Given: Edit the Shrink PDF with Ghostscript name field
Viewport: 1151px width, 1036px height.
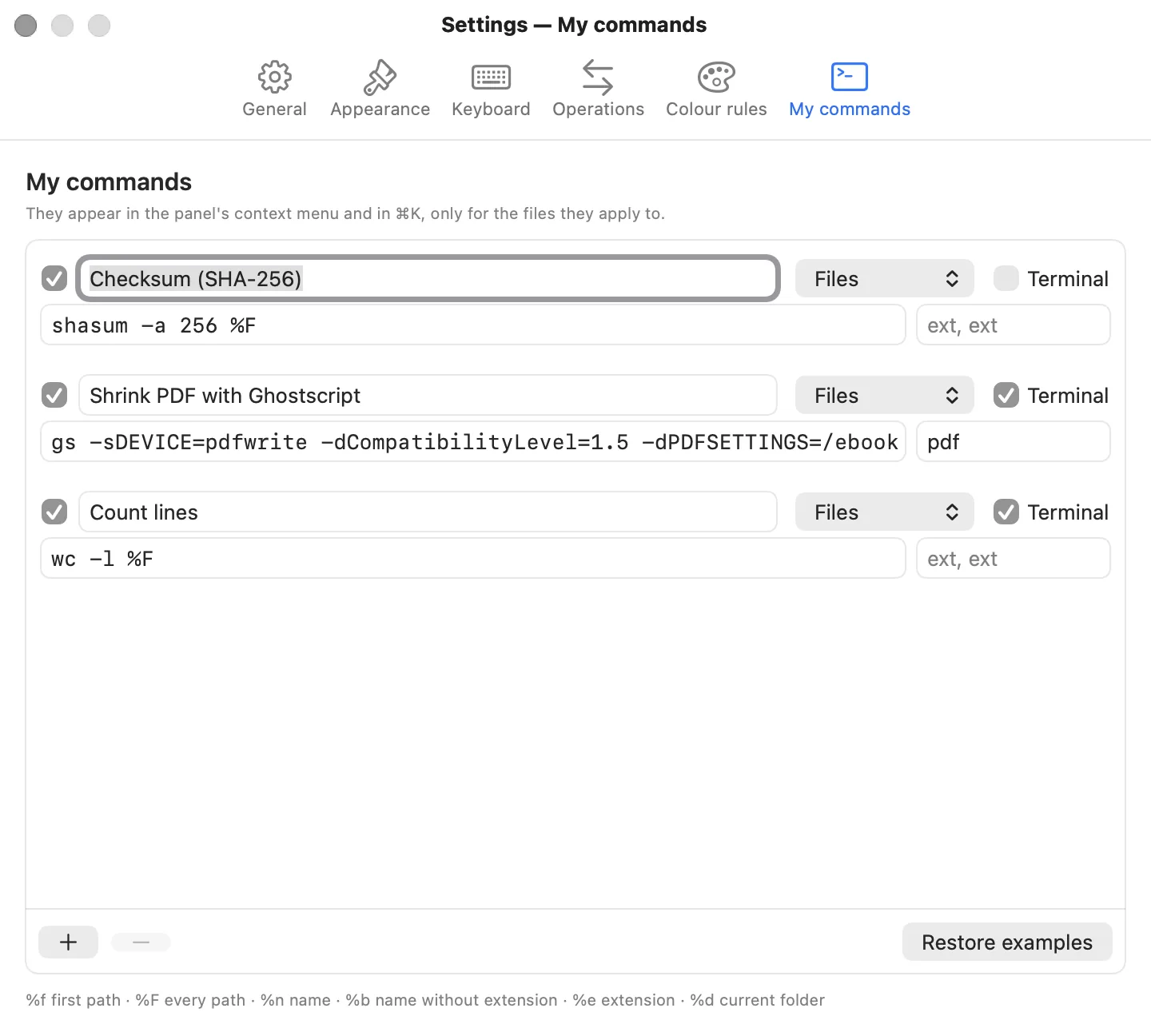Looking at the screenshot, I should (428, 396).
